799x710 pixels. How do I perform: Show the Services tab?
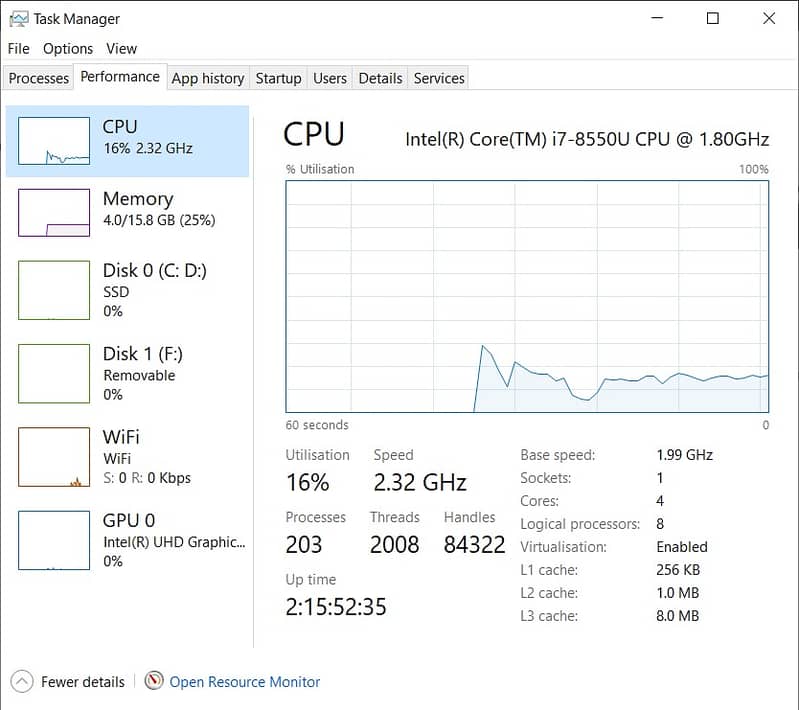(439, 78)
